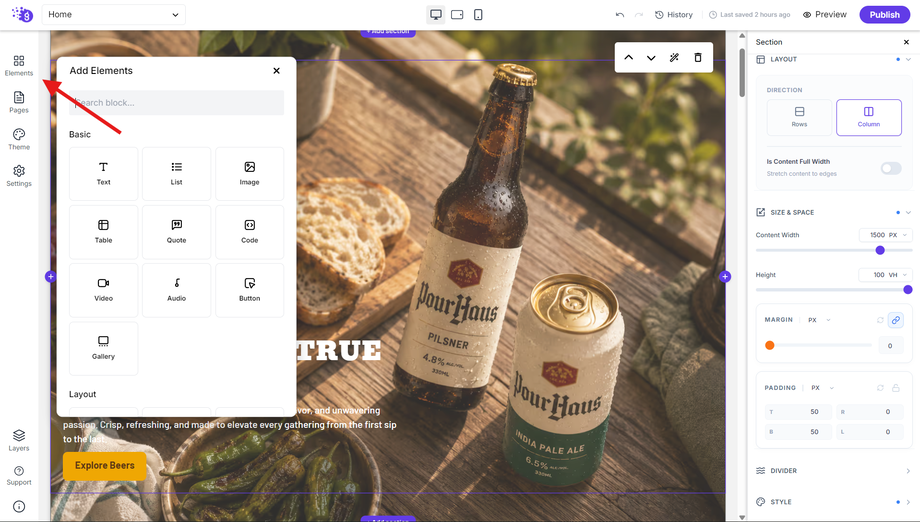Add the Text element block
Viewport: 920px width, 522px height.
click(103, 174)
